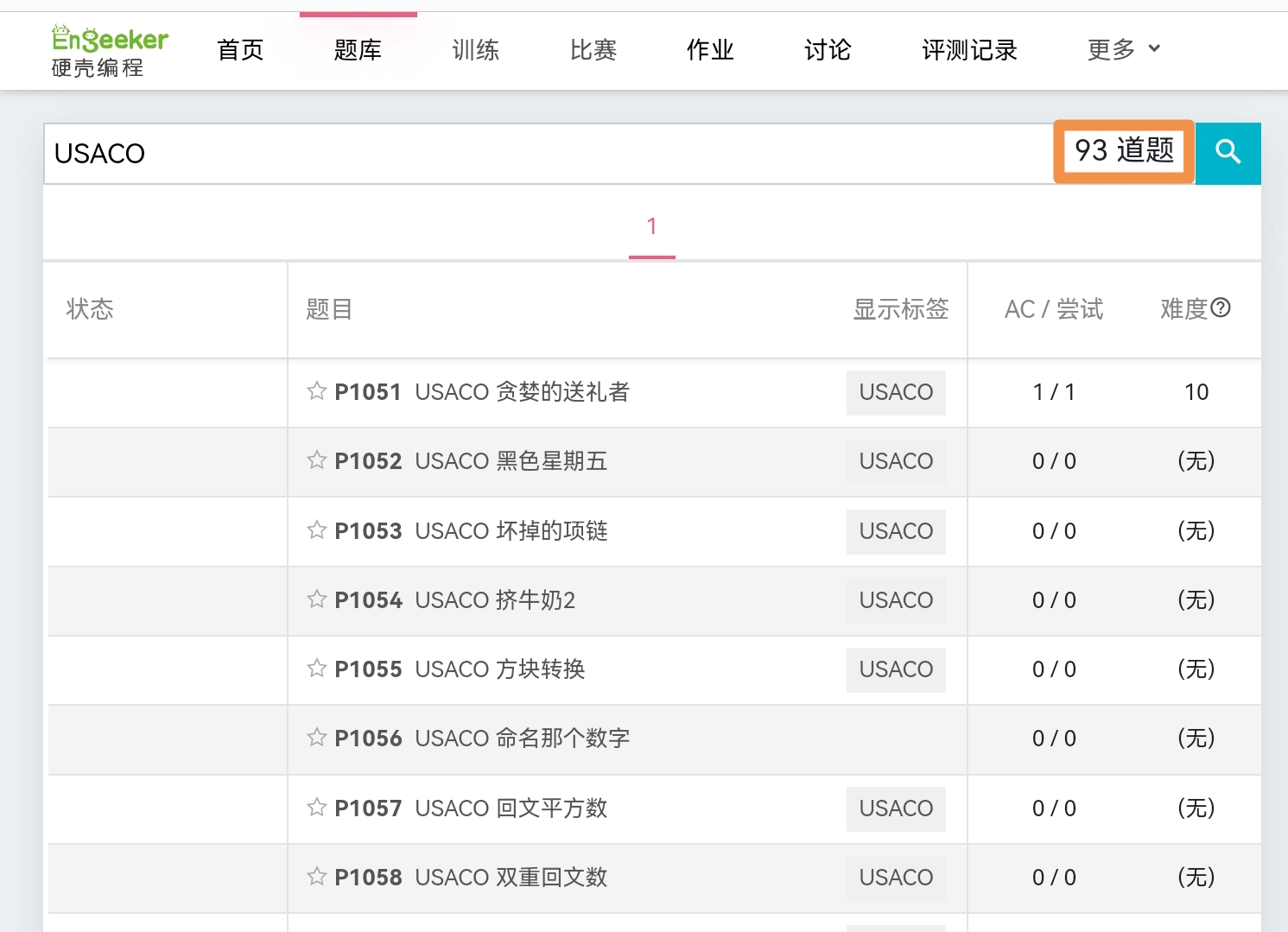Open problem P1052 USACO 黑色星期五
1288x932 pixels.
(x=471, y=461)
